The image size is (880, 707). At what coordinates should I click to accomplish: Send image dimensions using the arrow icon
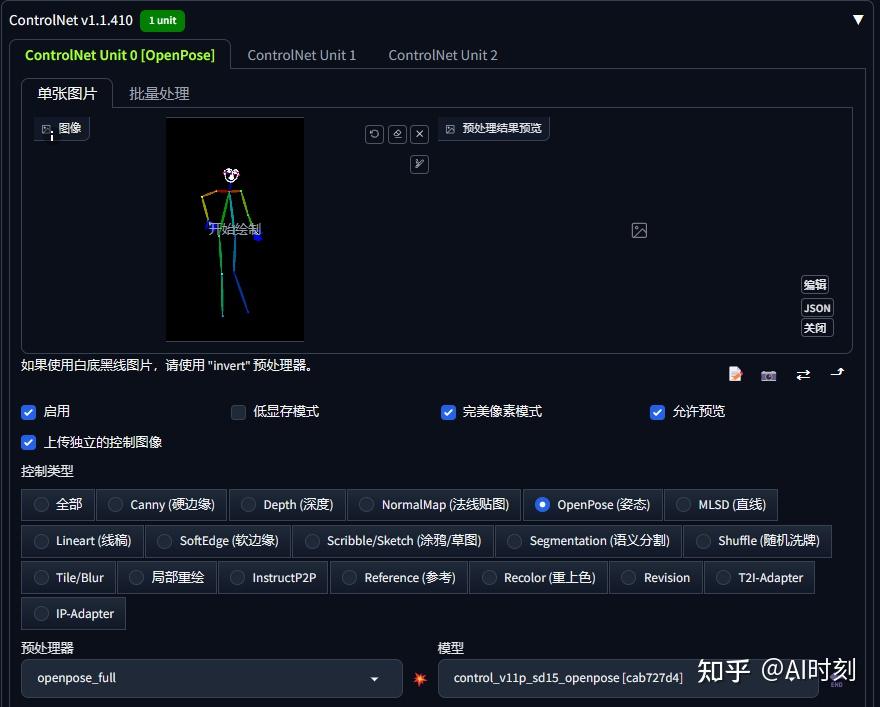tap(837, 374)
